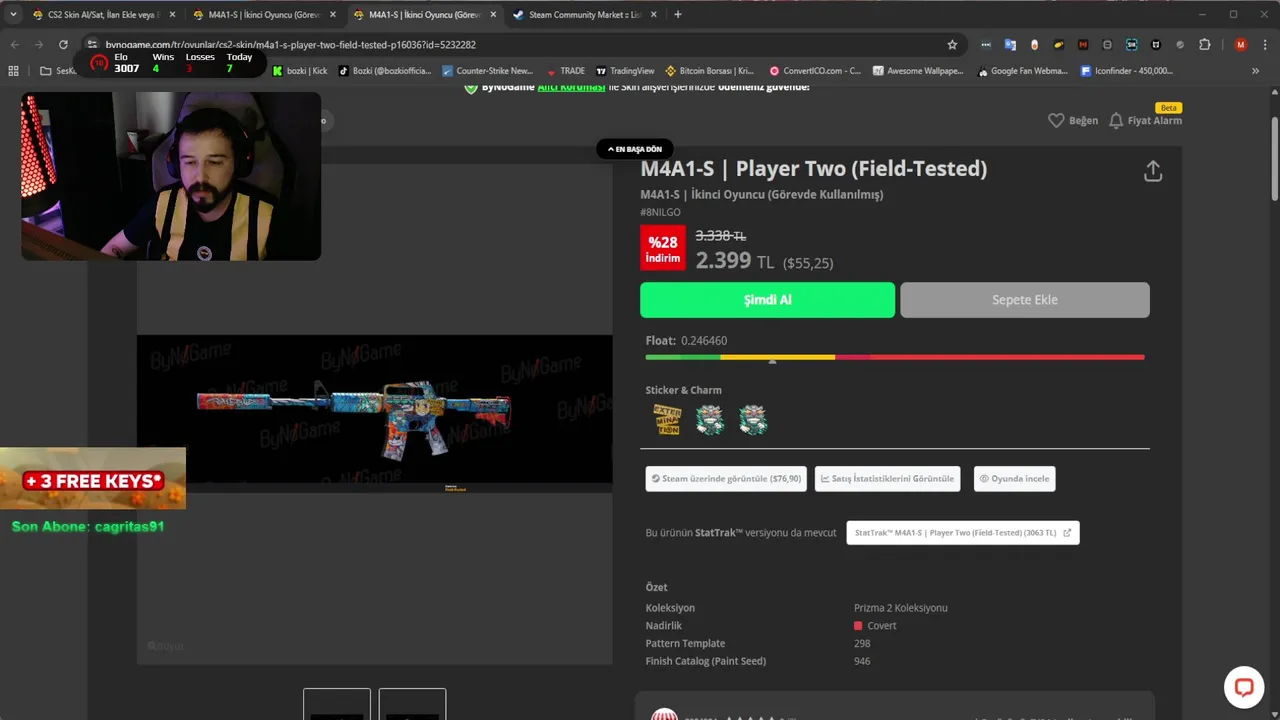Reload the page using the refresh icon

[x=63, y=45]
